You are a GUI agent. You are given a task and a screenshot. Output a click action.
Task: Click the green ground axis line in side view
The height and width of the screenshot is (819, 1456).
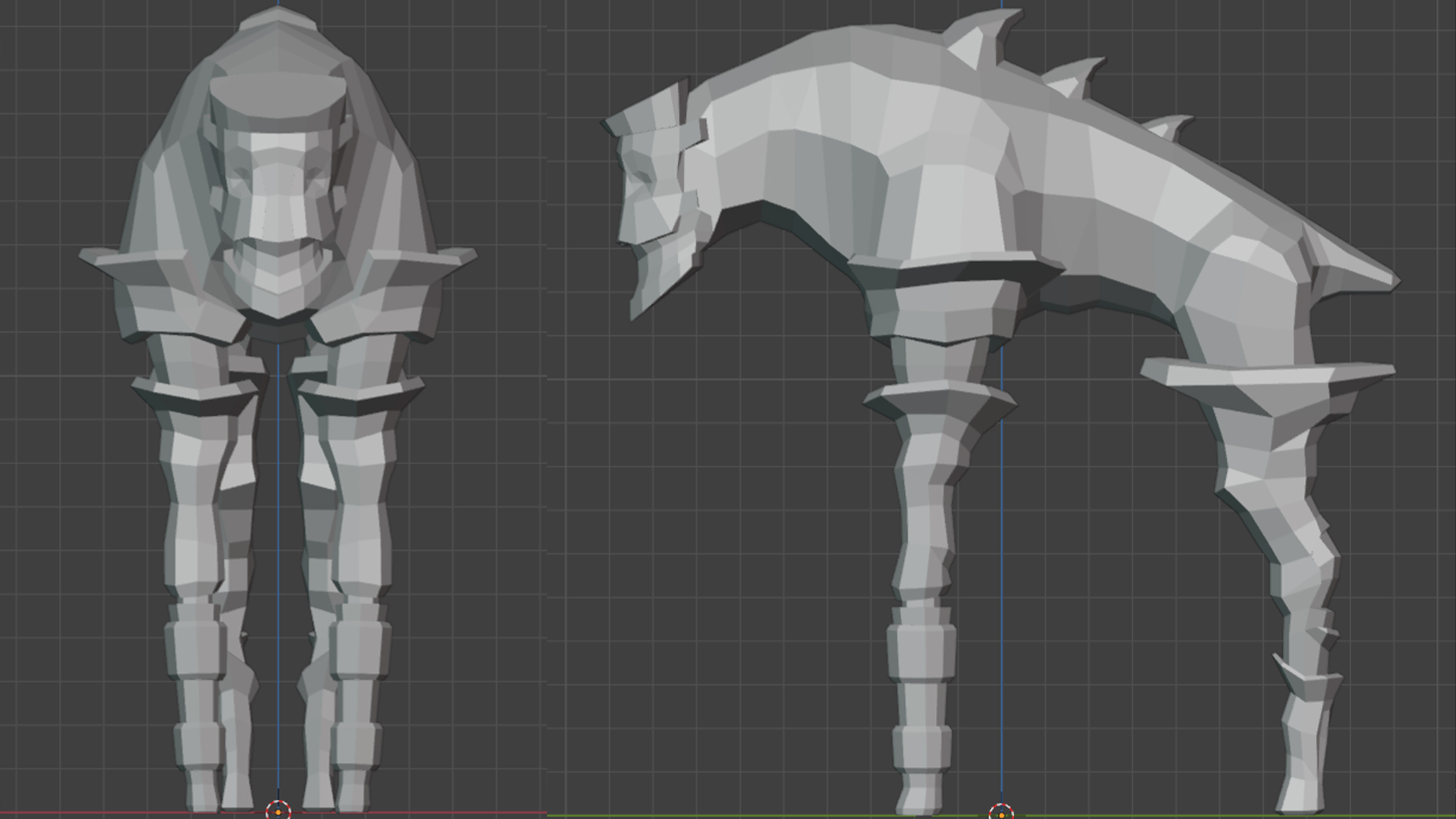(756, 815)
